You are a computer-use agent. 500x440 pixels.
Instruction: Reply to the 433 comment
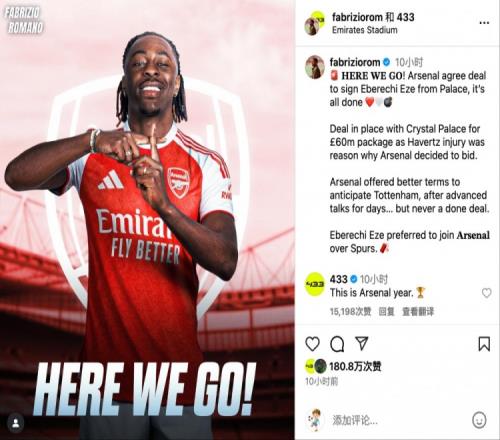[x=386, y=312]
